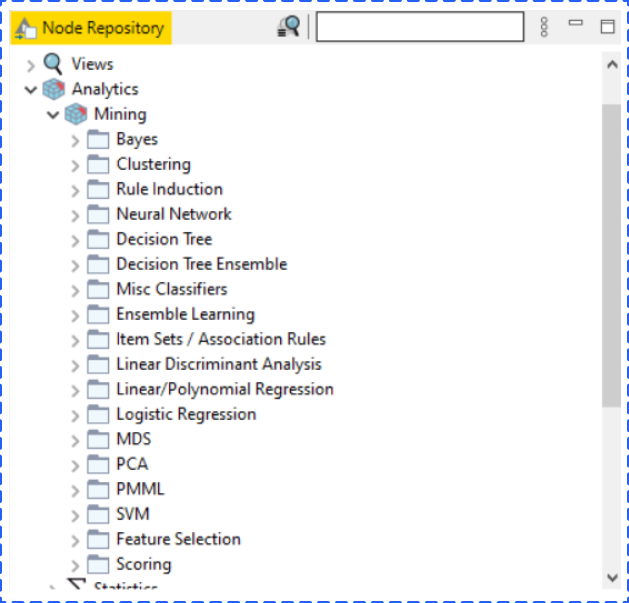Click the Item Sets / Association Rules folder icon
Image resolution: width=629 pixels, height=603 pixels.
point(98,339)
